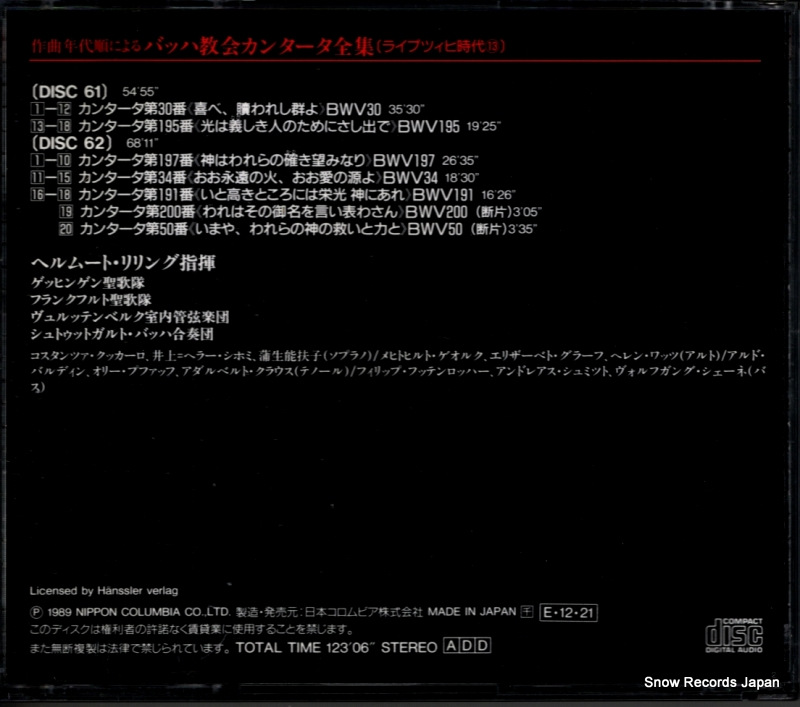Viewport: 800px width, 707px height.
Task: Click the ADD recording code boxes
Action: (x=467, y=646)
